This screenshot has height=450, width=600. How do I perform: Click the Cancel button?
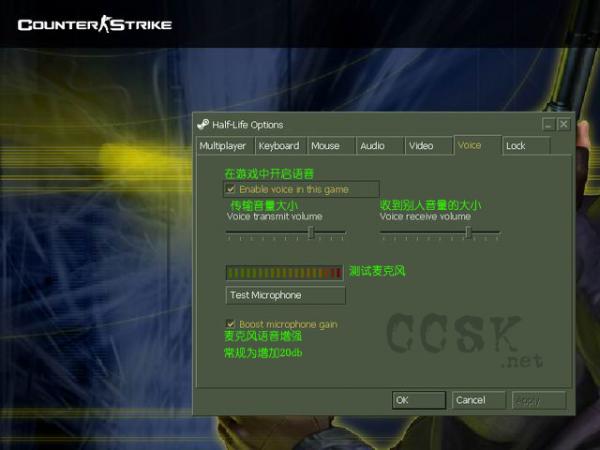478,400
